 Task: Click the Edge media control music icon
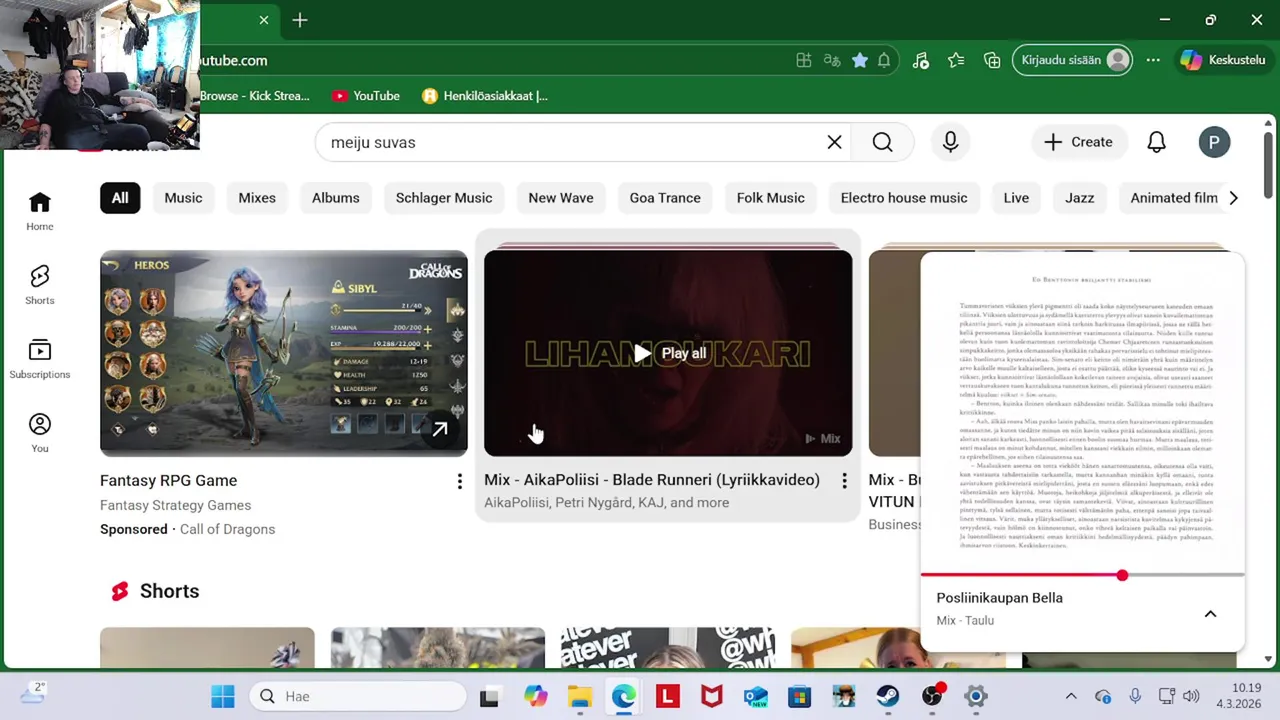click(x=921, y=60)
